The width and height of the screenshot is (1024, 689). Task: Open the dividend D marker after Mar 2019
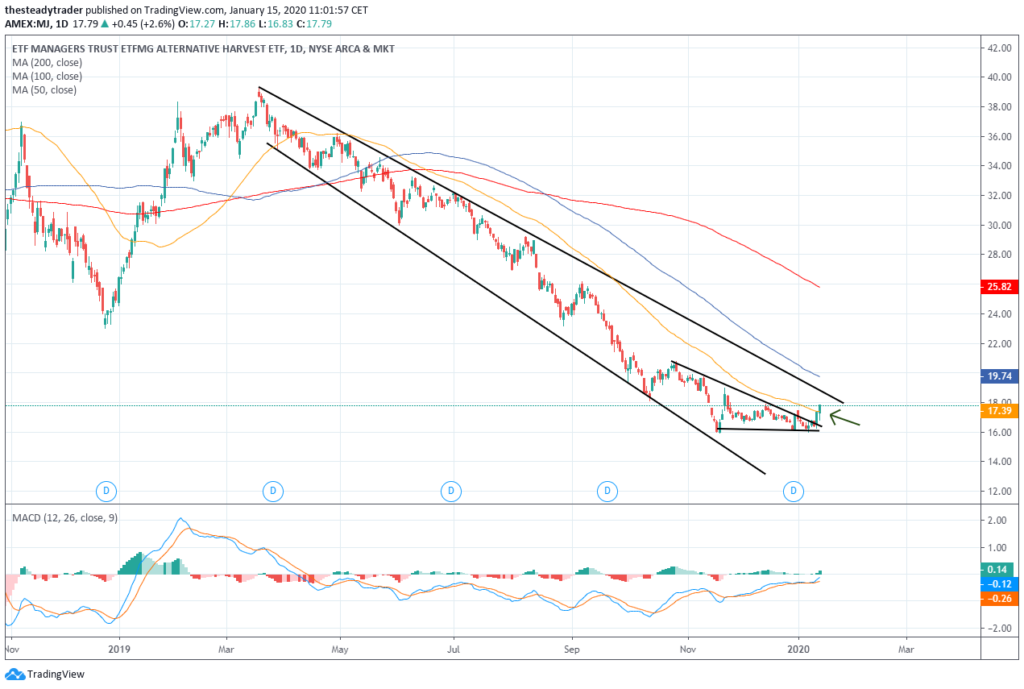[x=273, y=491]
